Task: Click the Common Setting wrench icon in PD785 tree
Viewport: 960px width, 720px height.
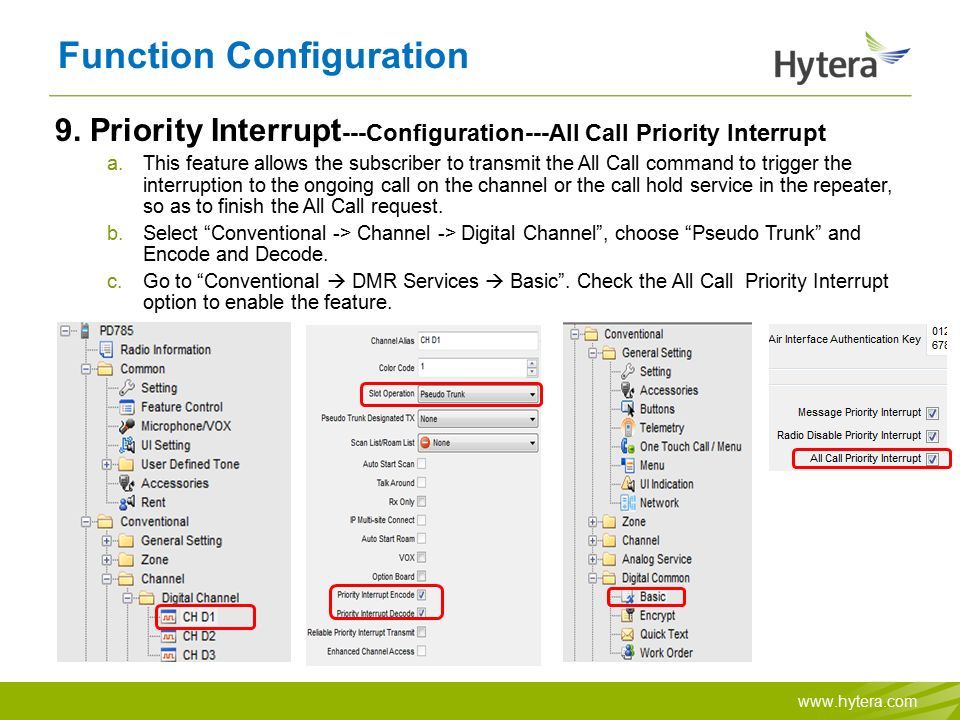Action: coord(127,388)
